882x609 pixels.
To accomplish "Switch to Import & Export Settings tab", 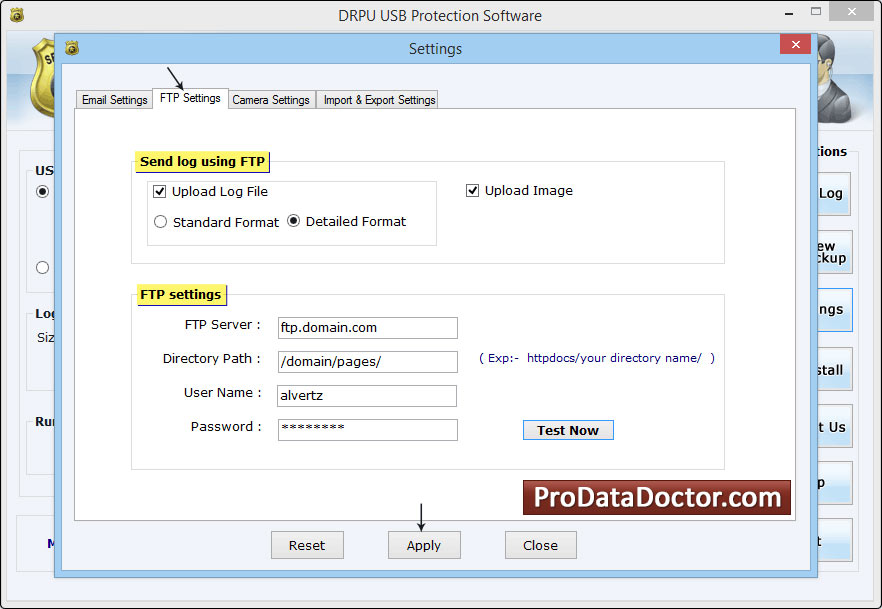I will click(x=377, y=99).
